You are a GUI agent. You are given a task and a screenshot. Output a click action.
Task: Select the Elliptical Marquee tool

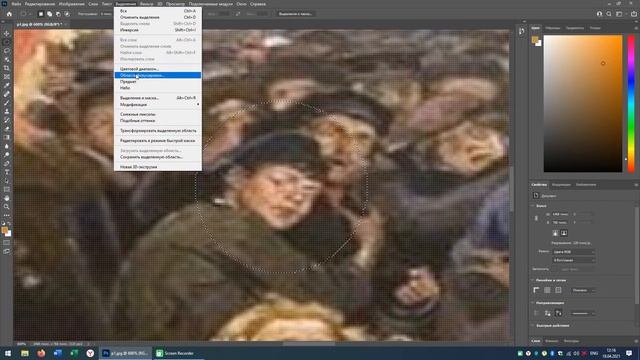click(x=7, y=42)
